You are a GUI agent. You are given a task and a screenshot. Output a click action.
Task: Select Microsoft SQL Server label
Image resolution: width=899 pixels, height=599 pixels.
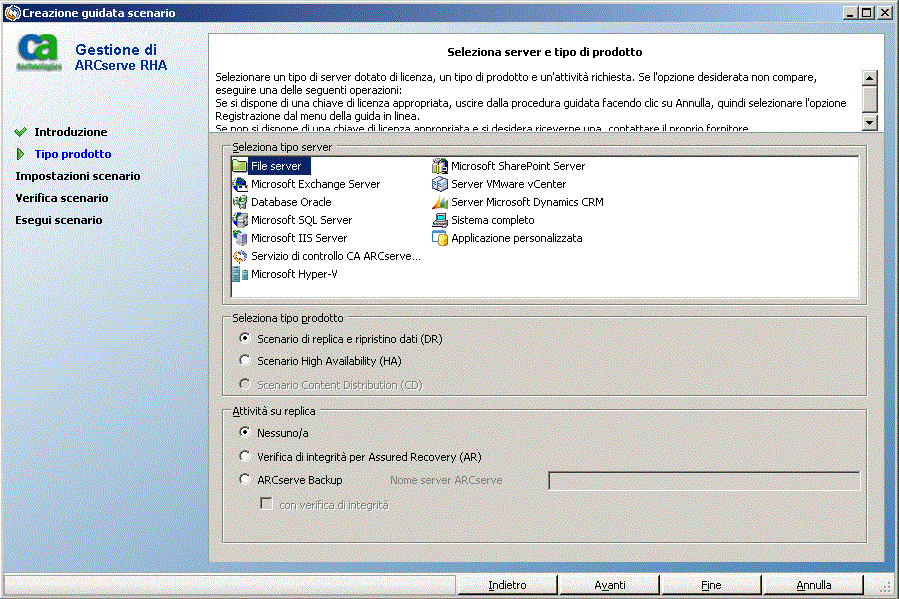302,220
